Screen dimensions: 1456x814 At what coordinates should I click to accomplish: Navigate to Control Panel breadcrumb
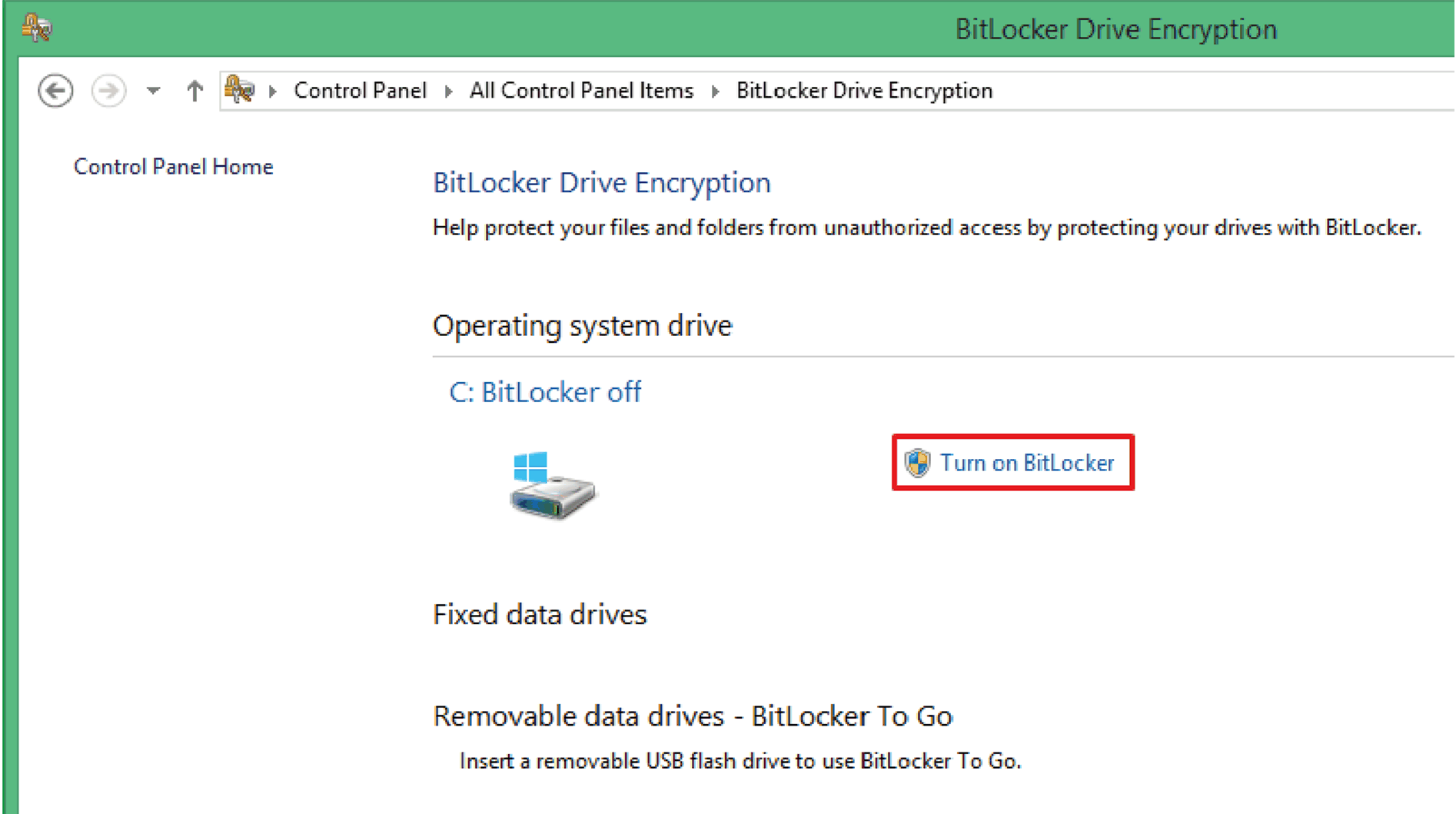coord(360,91)
